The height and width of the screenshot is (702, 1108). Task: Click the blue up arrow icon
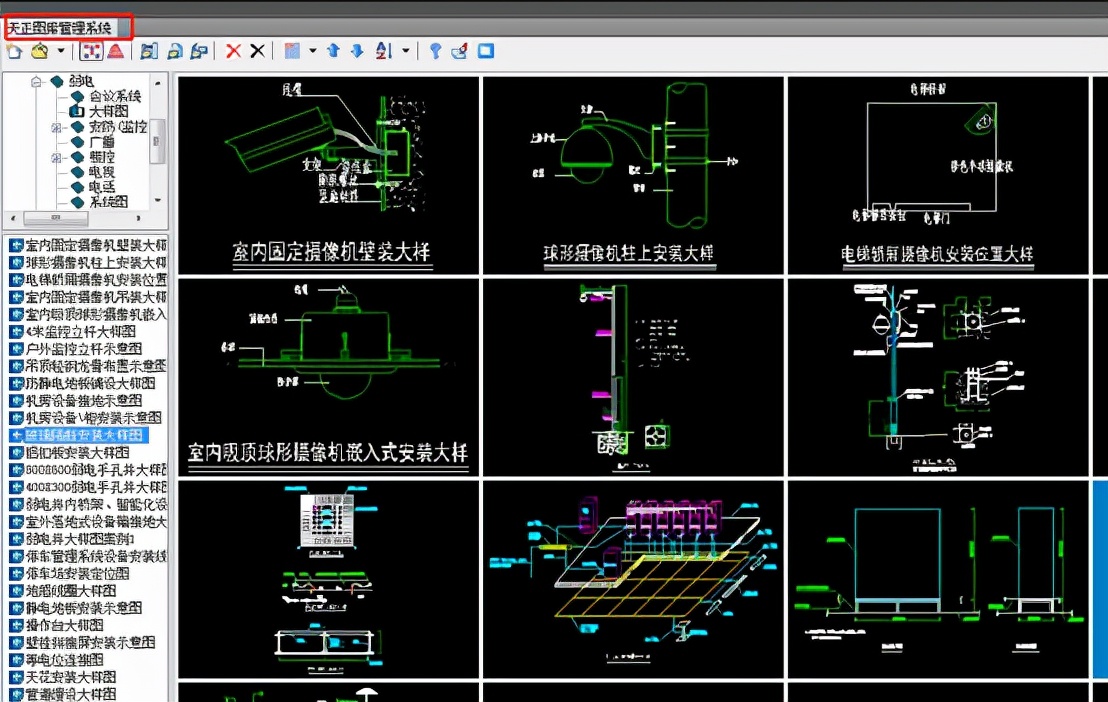334,51
